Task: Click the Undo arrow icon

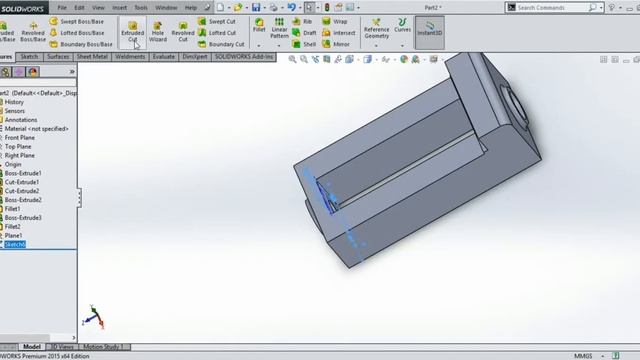Action: pos(291,7)
